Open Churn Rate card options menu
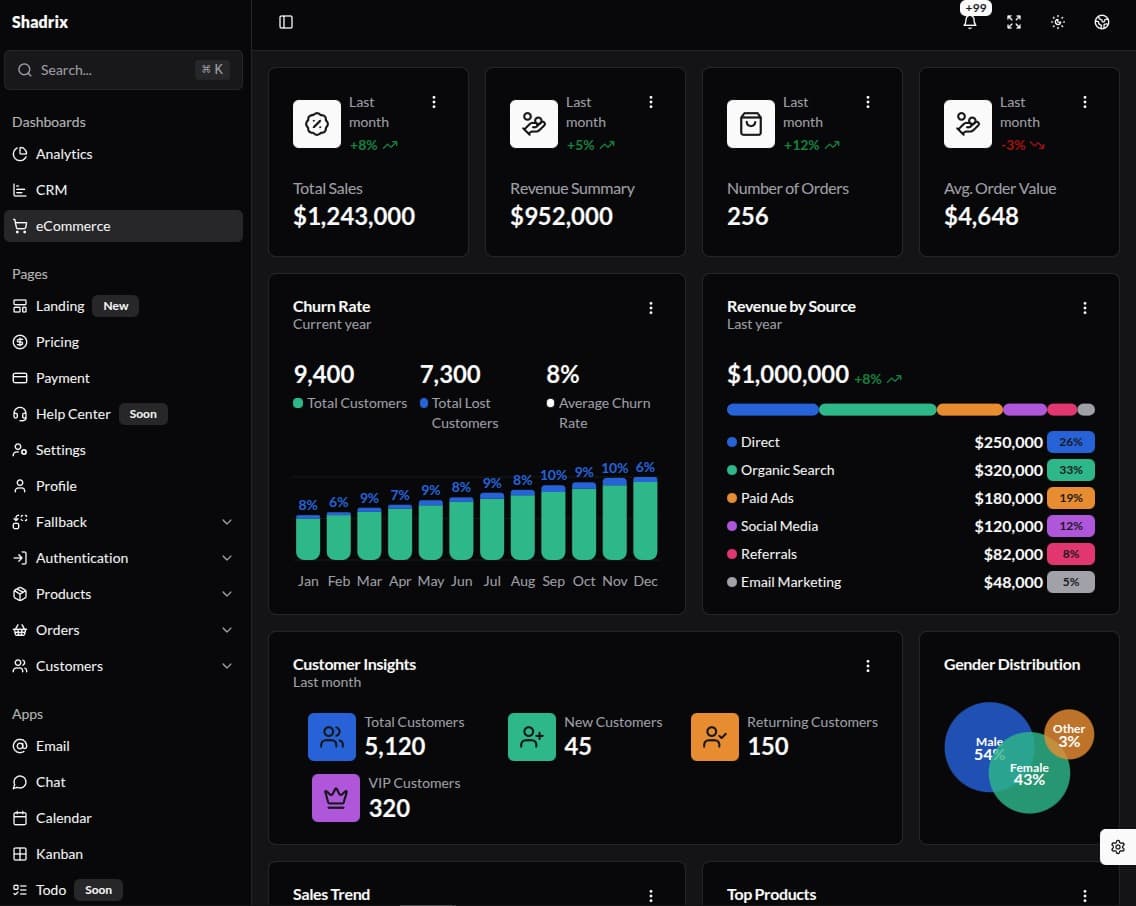Image resolution: width=1136 pixels, height=906 pixels. pyautogui.click(x=651, y=308)
